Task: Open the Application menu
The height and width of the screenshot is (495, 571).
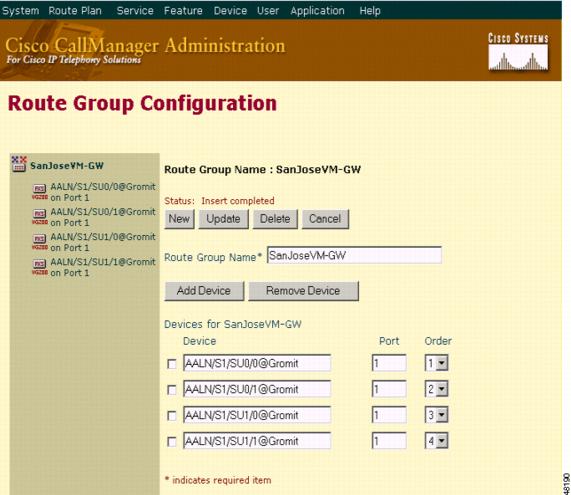Action: [318, 11]
